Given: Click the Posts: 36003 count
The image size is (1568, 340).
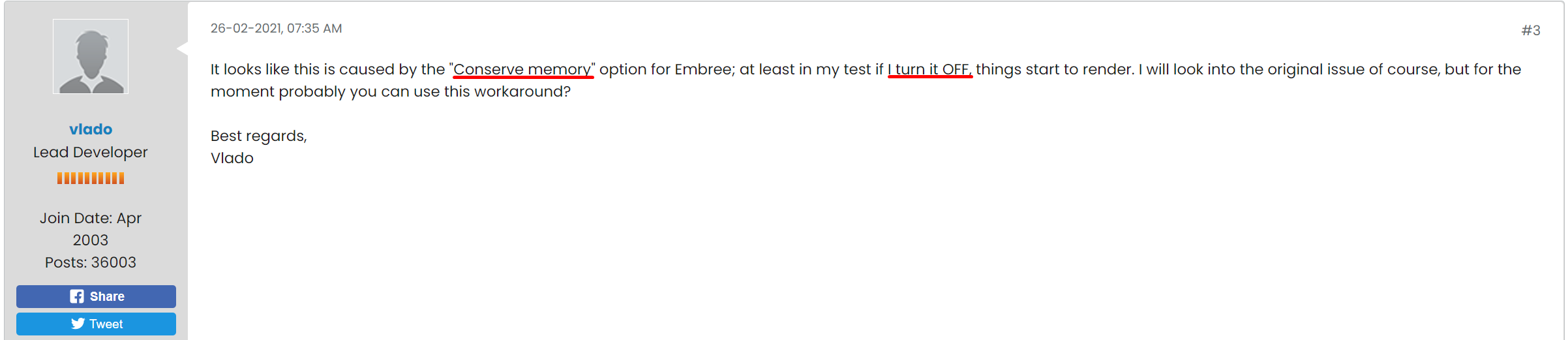Looking at the screenshot, I should [91, 262].
